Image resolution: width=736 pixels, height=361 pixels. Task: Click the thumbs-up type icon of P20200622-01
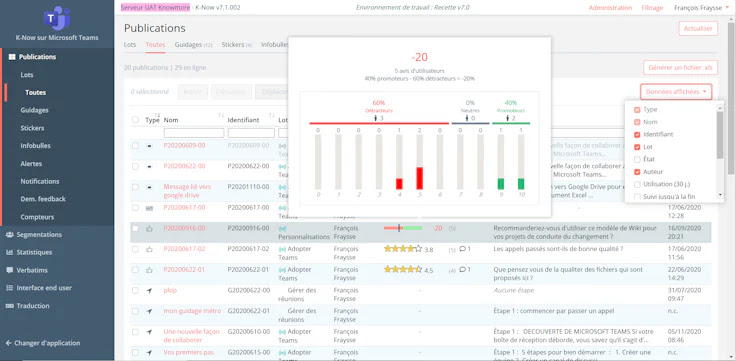[149, 270]
